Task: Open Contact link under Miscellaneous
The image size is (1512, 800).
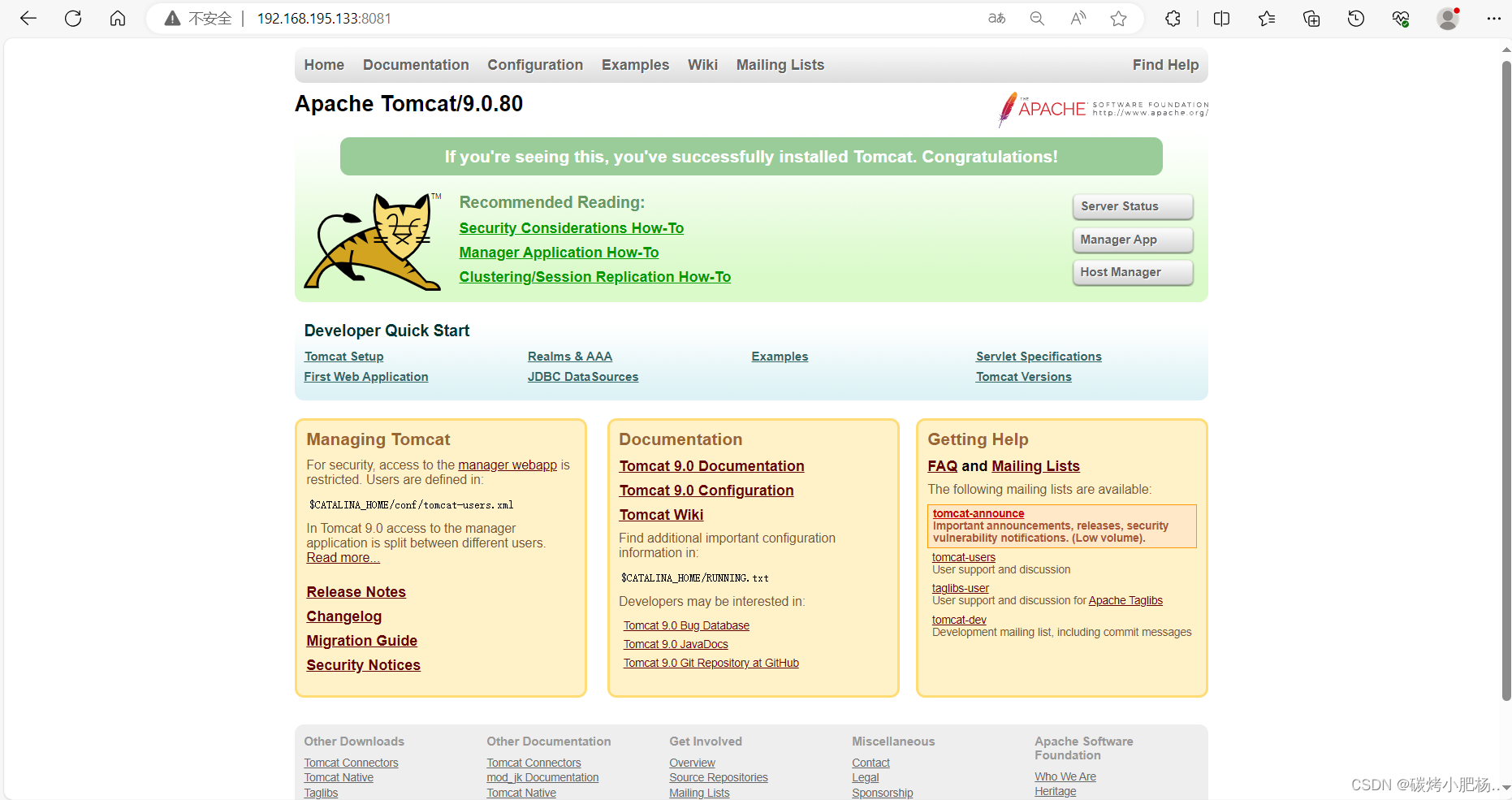Action: coord(870,763)
